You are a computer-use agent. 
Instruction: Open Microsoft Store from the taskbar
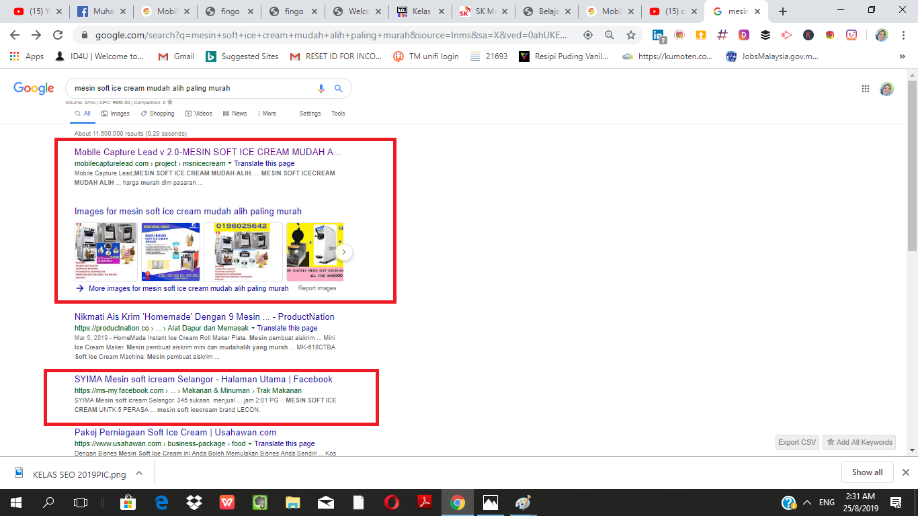click(x=128, y=503)
